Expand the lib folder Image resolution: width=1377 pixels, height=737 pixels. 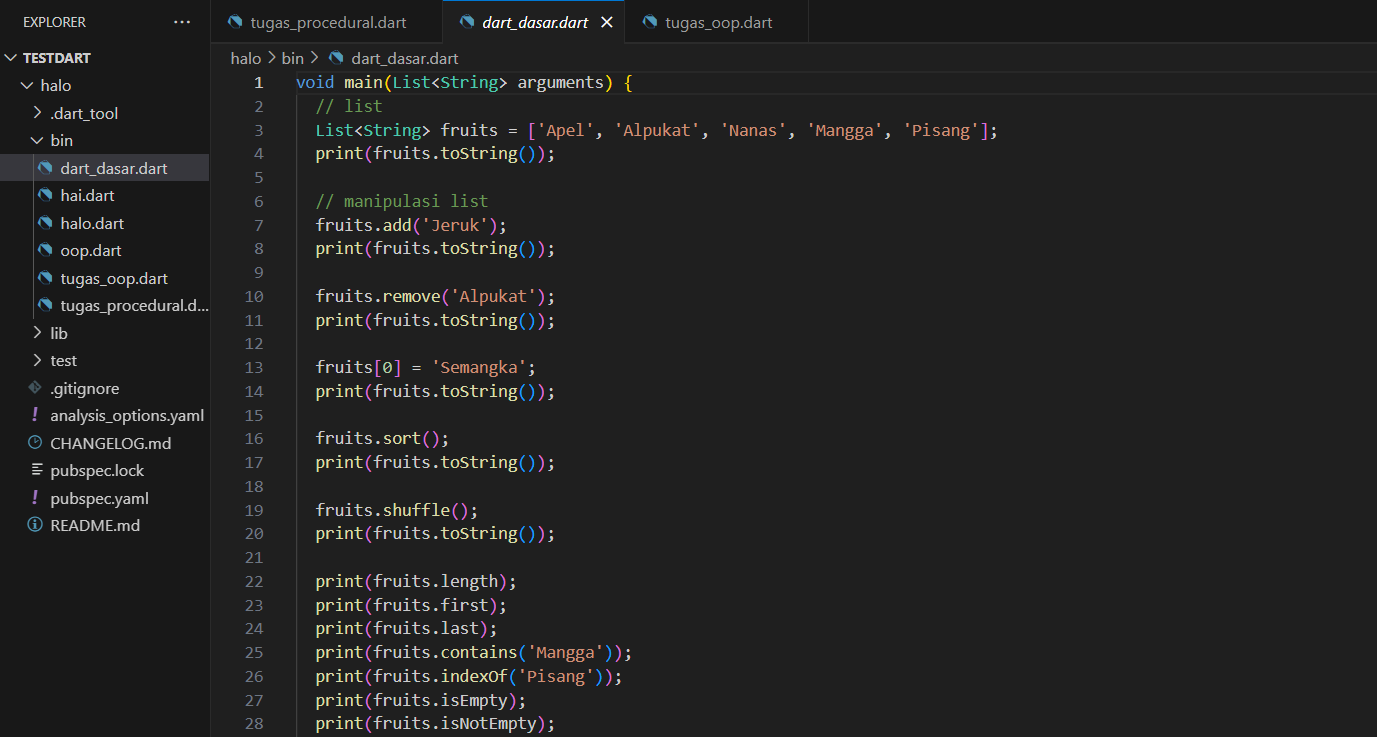pyautogui.click(x=38, y=333)
